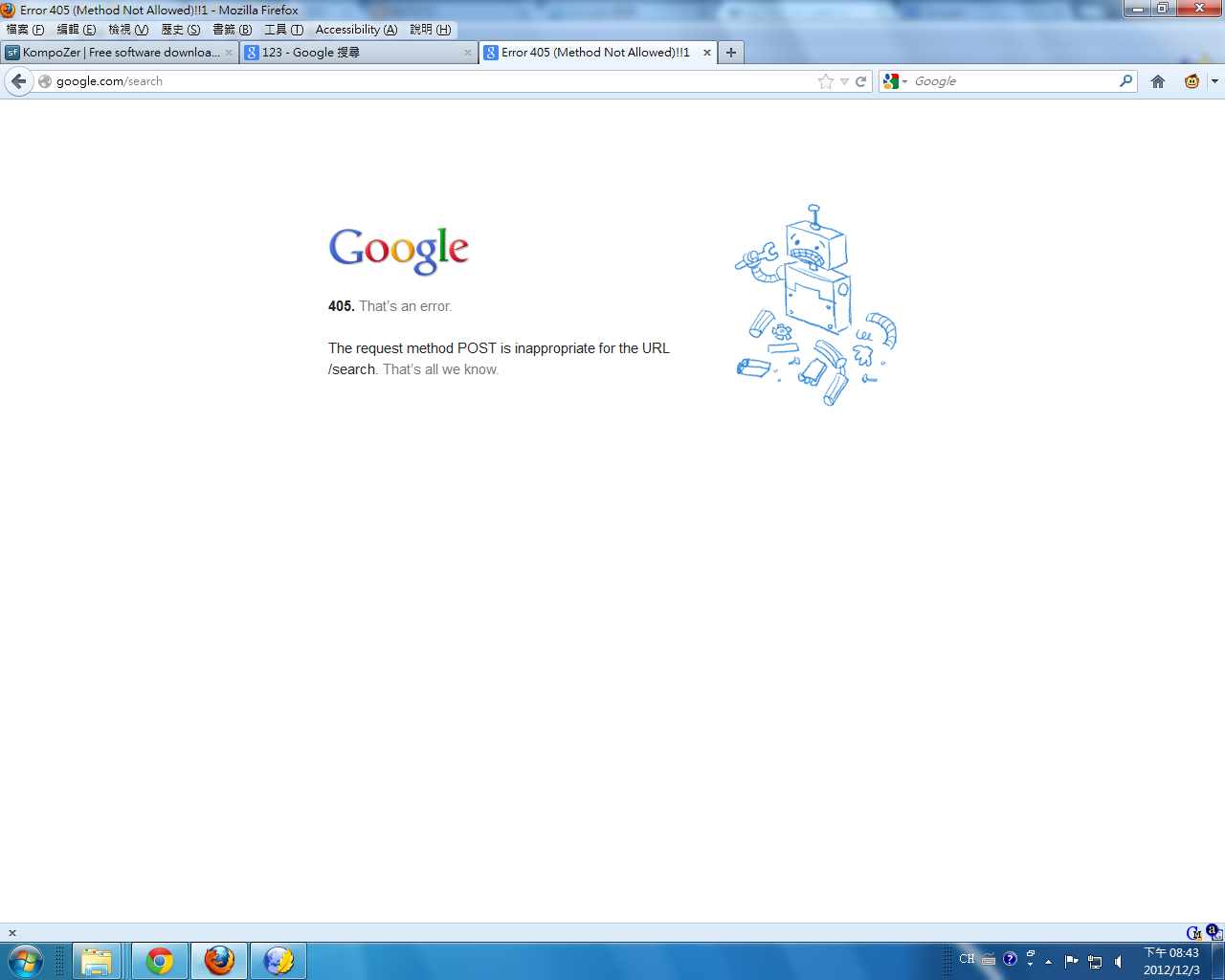Open the 編輯 (E) Edit menu

point(77,30)
